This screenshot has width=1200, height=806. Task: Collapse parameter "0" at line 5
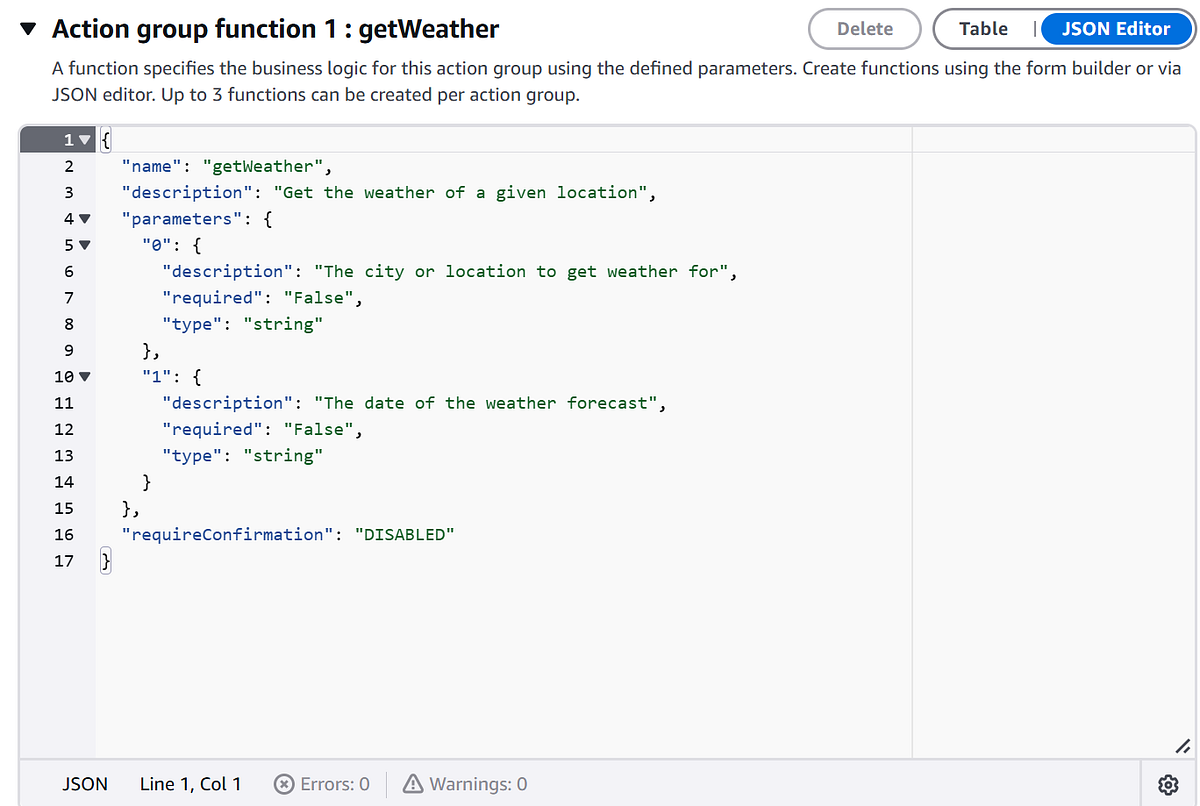[84, 244]
